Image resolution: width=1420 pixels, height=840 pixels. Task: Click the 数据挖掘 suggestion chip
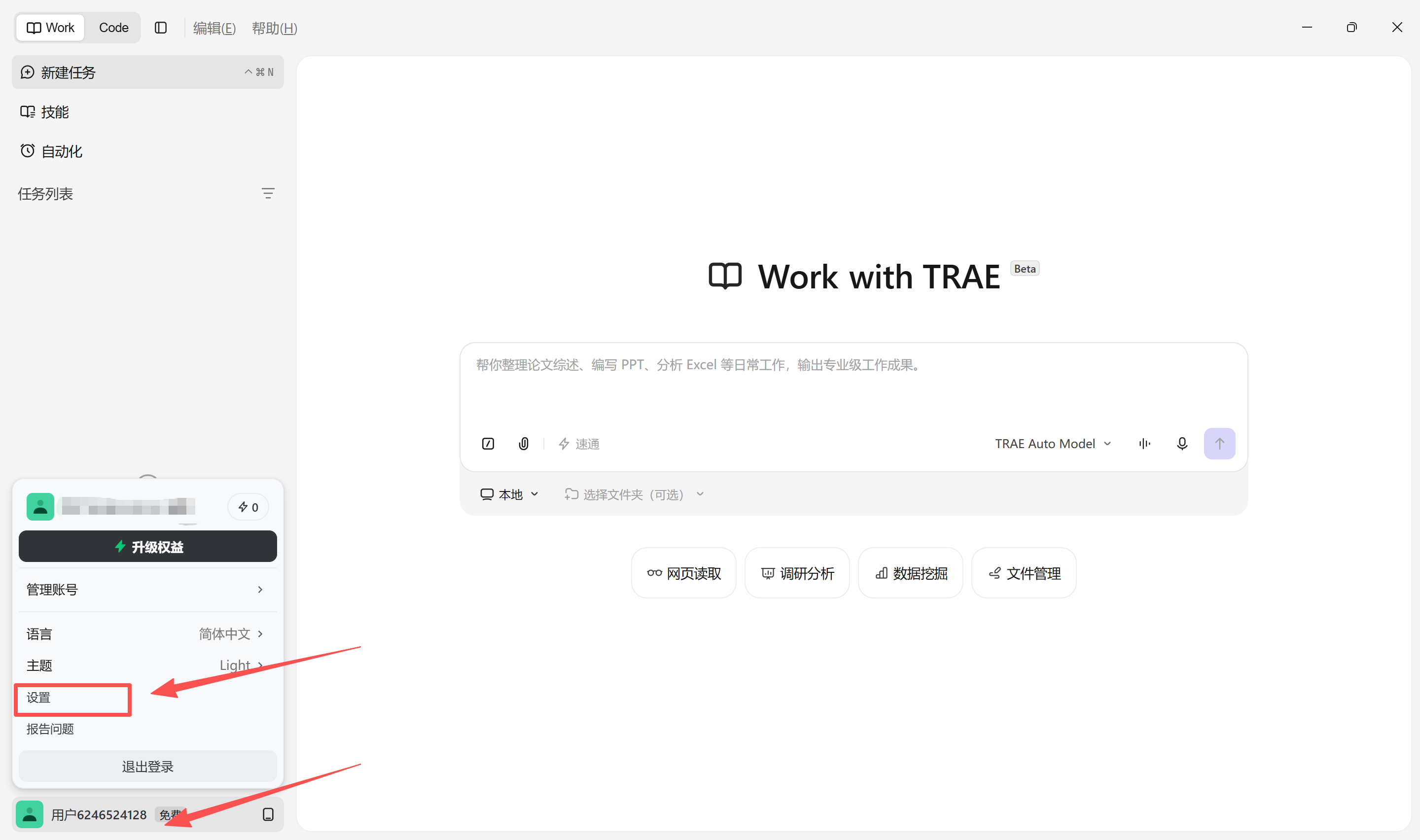(911, 573)
